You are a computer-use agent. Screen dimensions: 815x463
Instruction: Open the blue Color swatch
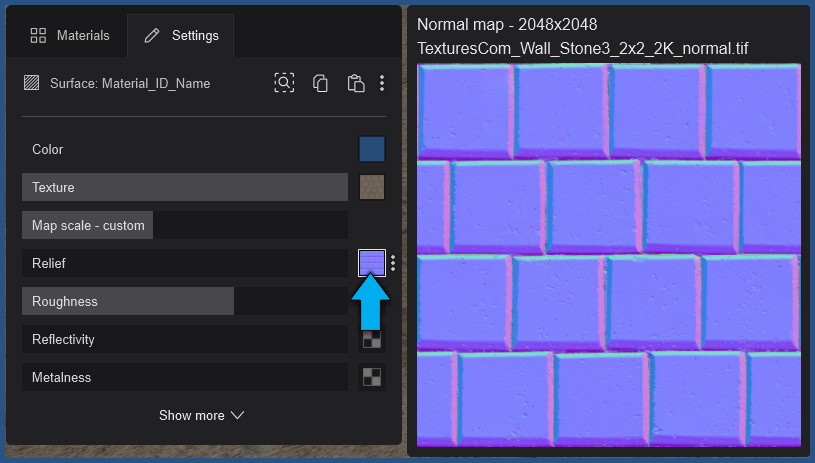[x=371, y=149]
